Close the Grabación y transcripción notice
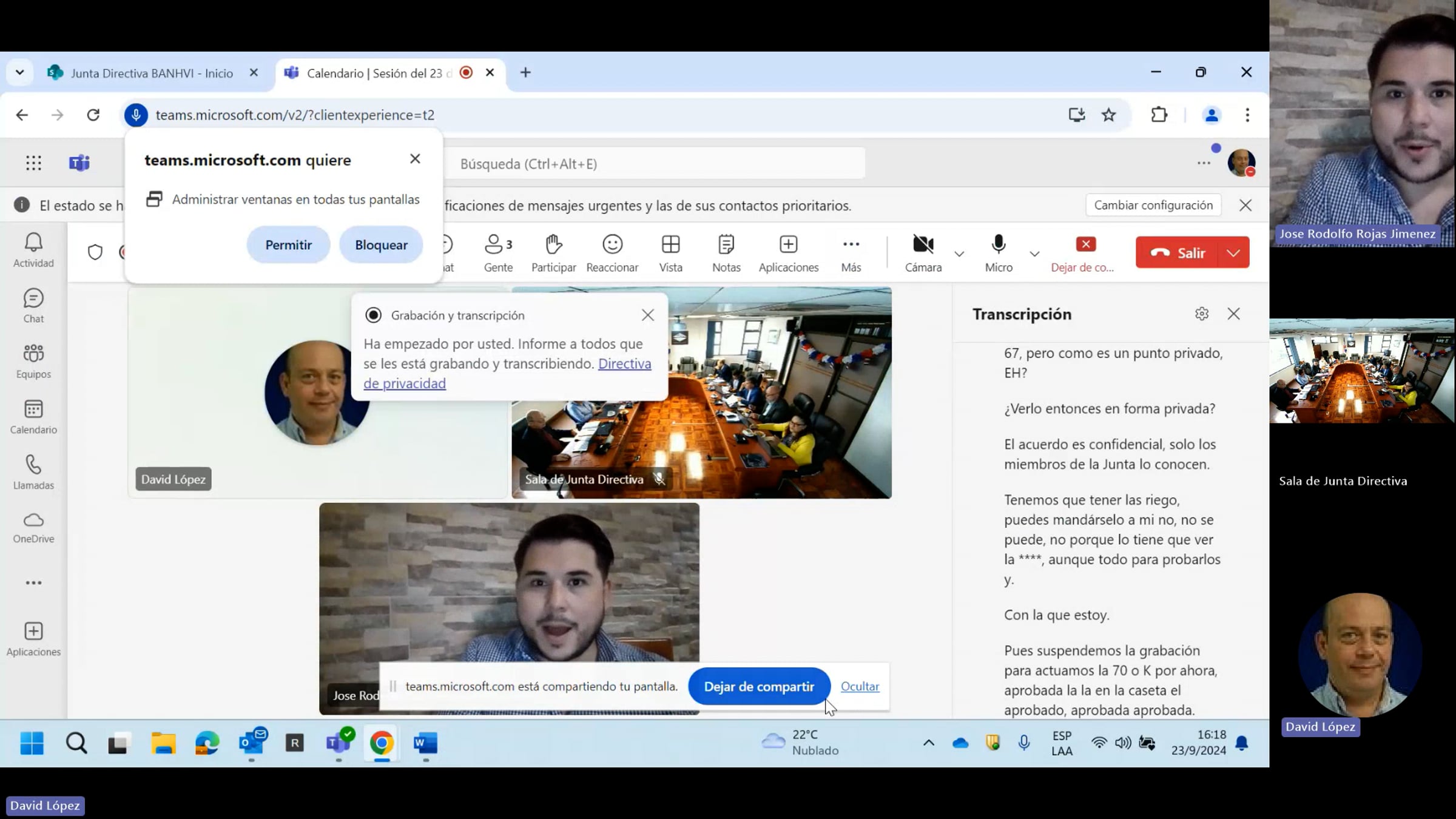The height and width of the screenshot is (819, 1456). (648, 315)
